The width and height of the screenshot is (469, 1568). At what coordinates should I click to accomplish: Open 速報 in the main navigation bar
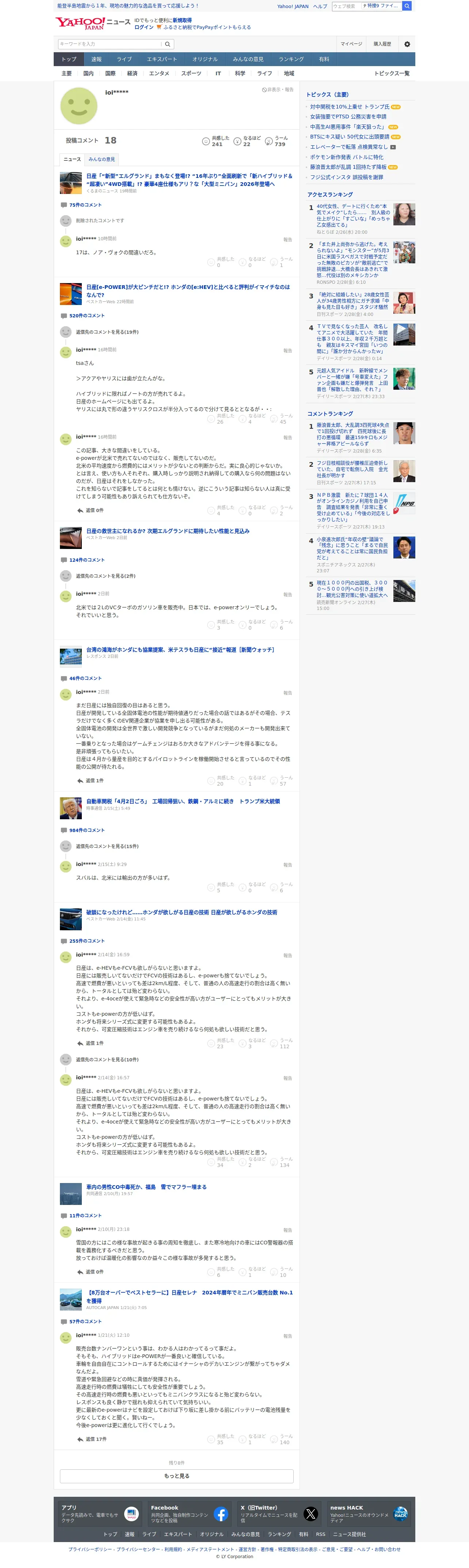(97, 59)
